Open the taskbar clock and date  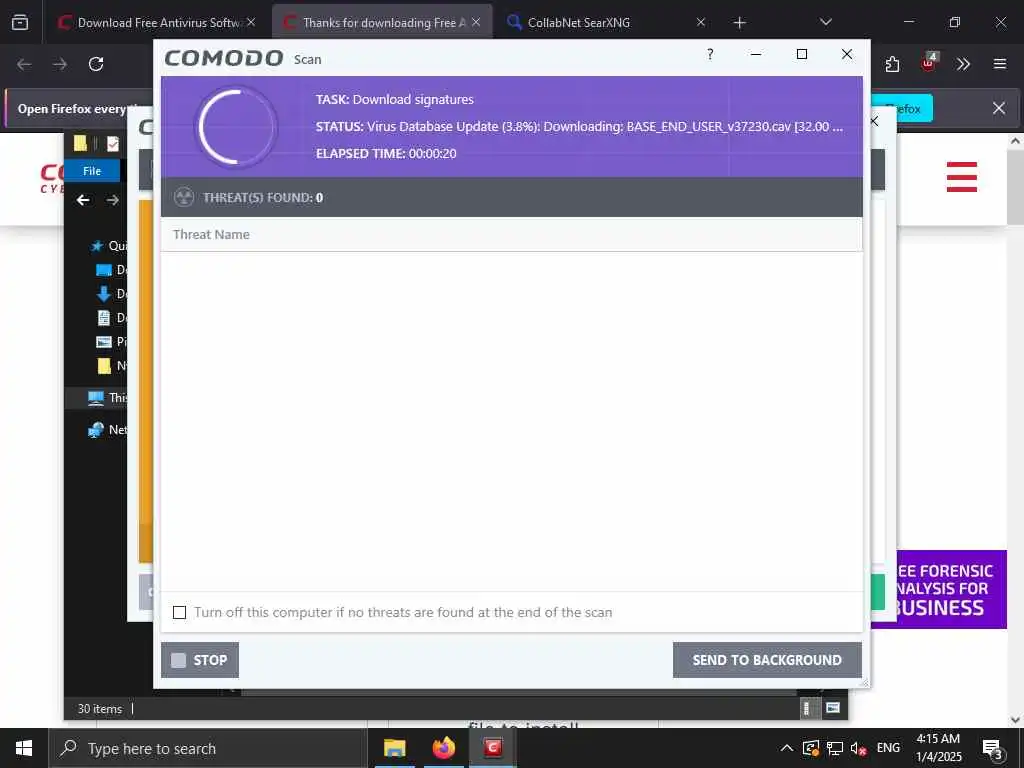click(x=938, y=748)
